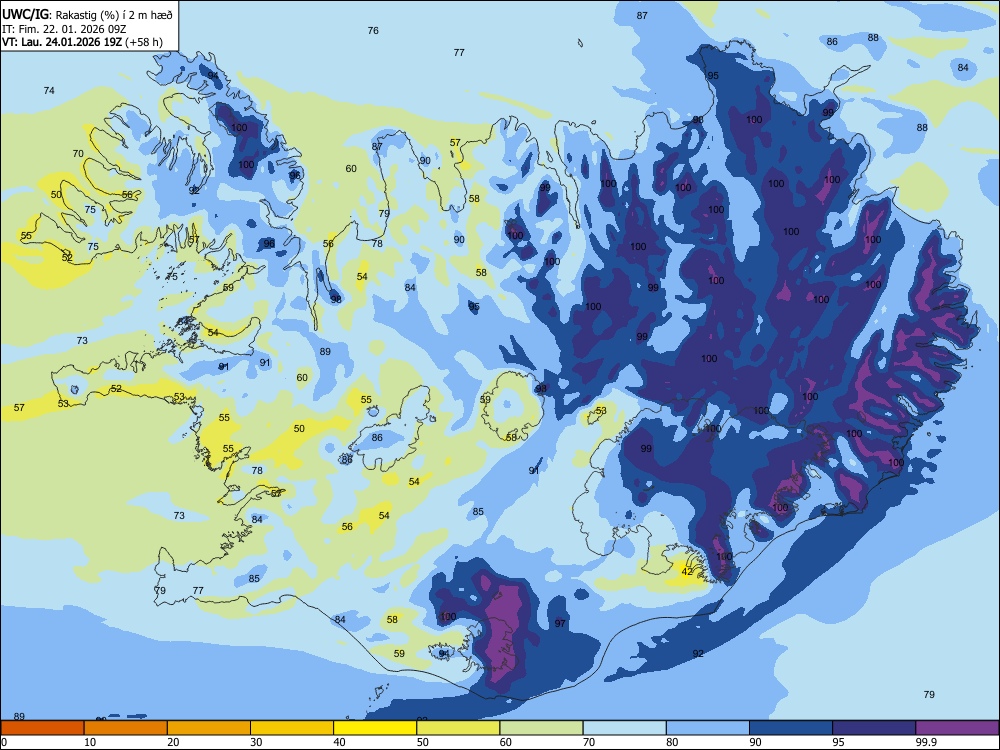Click the title text 'UWC/IG: Rakastig (%) í 2 m hæð'
Screen dimensions: 1000x750
[x=87, y=14]
